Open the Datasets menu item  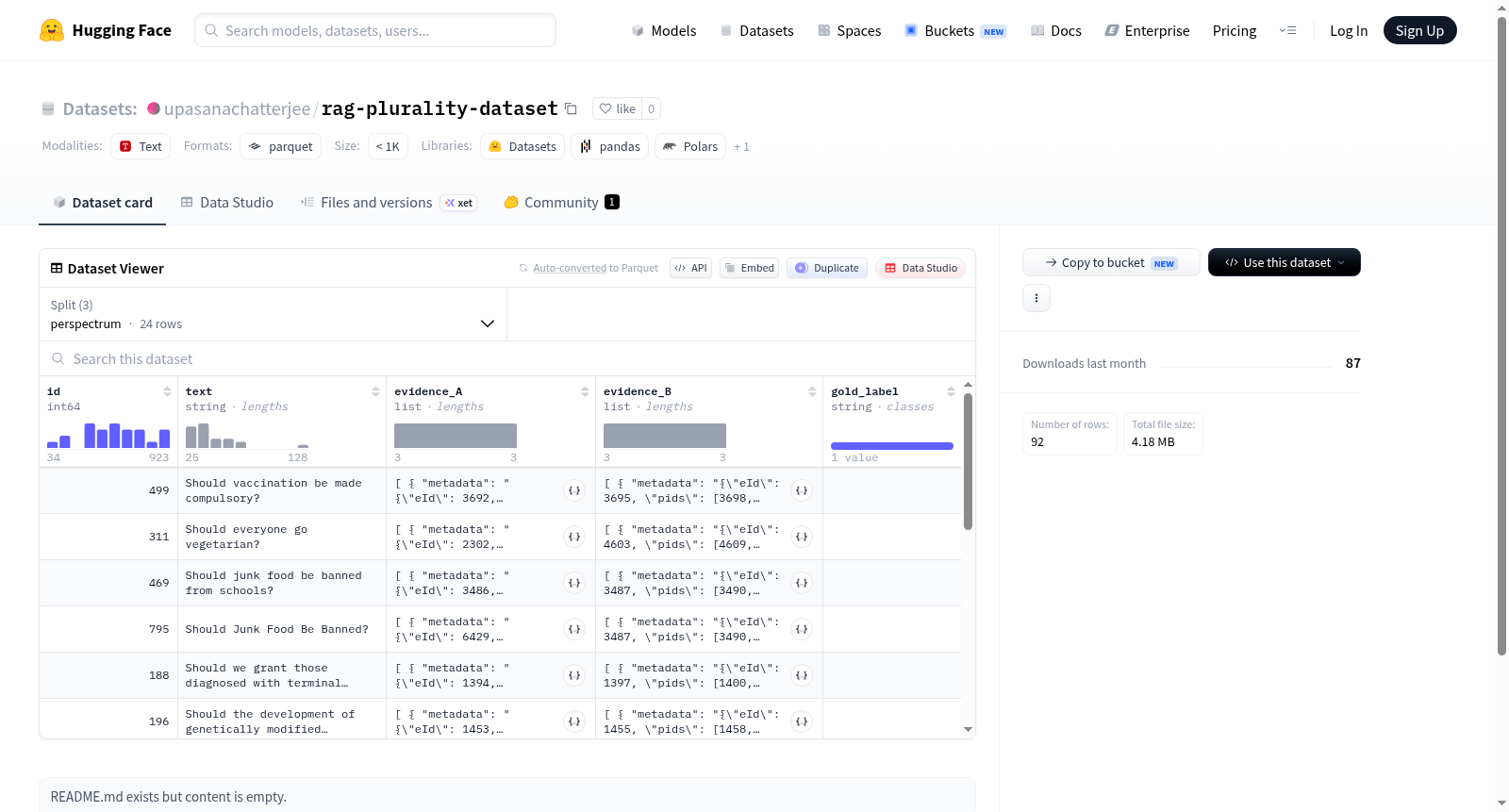[756, 30]
